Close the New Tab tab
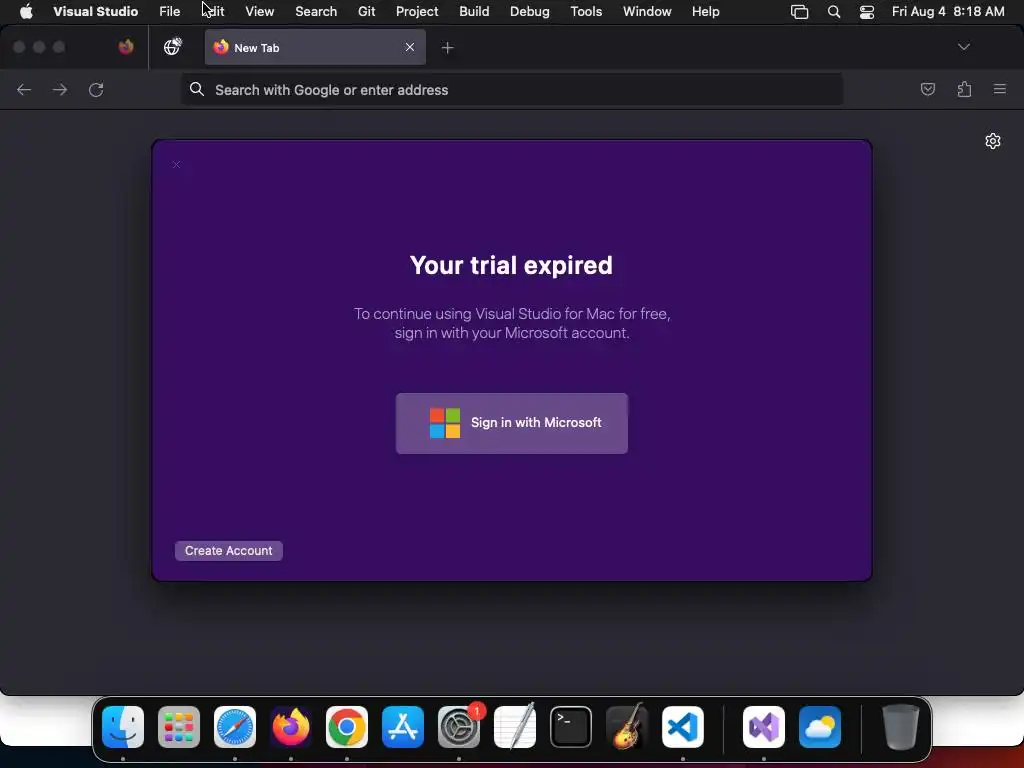1024x768 pixels. 409,47
